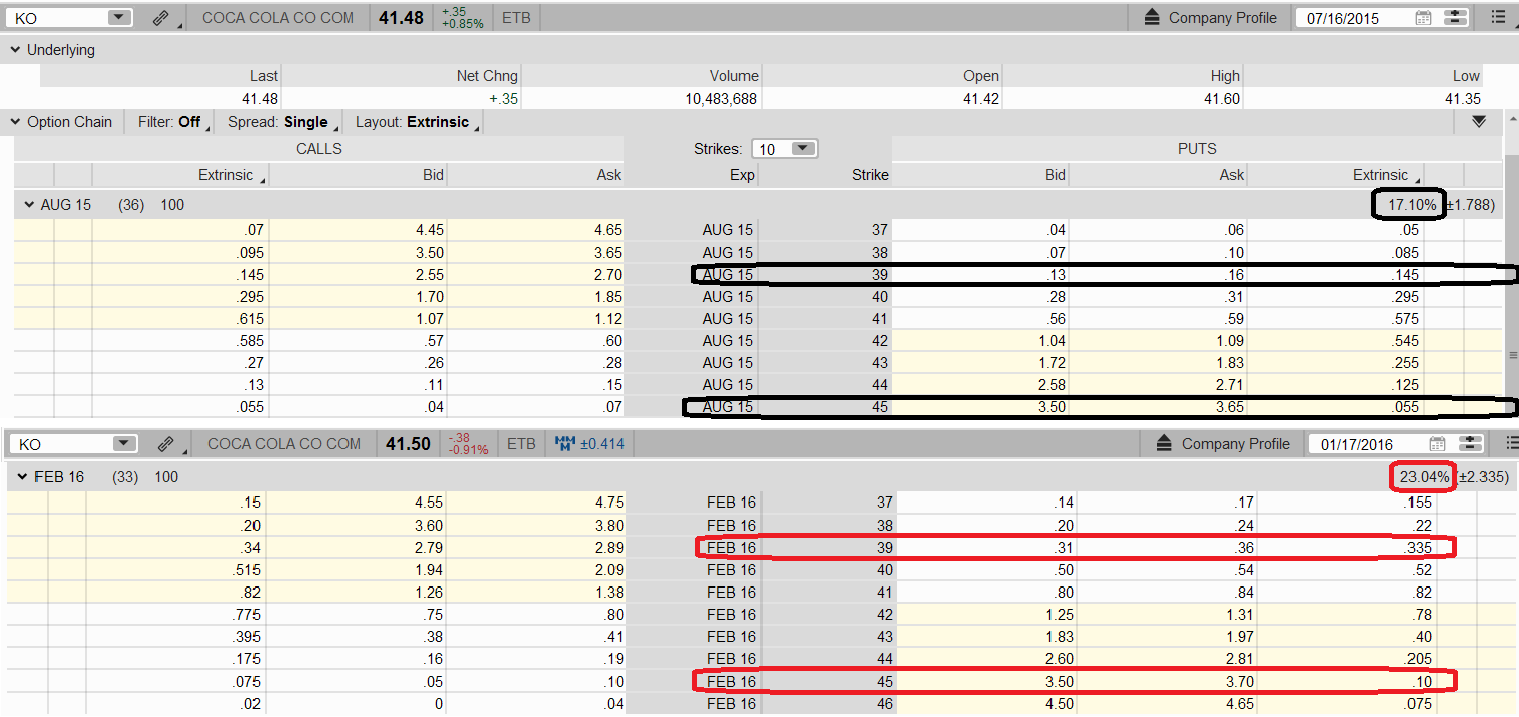Click the ETB label next to 41.50
Screen dimensions: 1519x717
coord(521,444)
